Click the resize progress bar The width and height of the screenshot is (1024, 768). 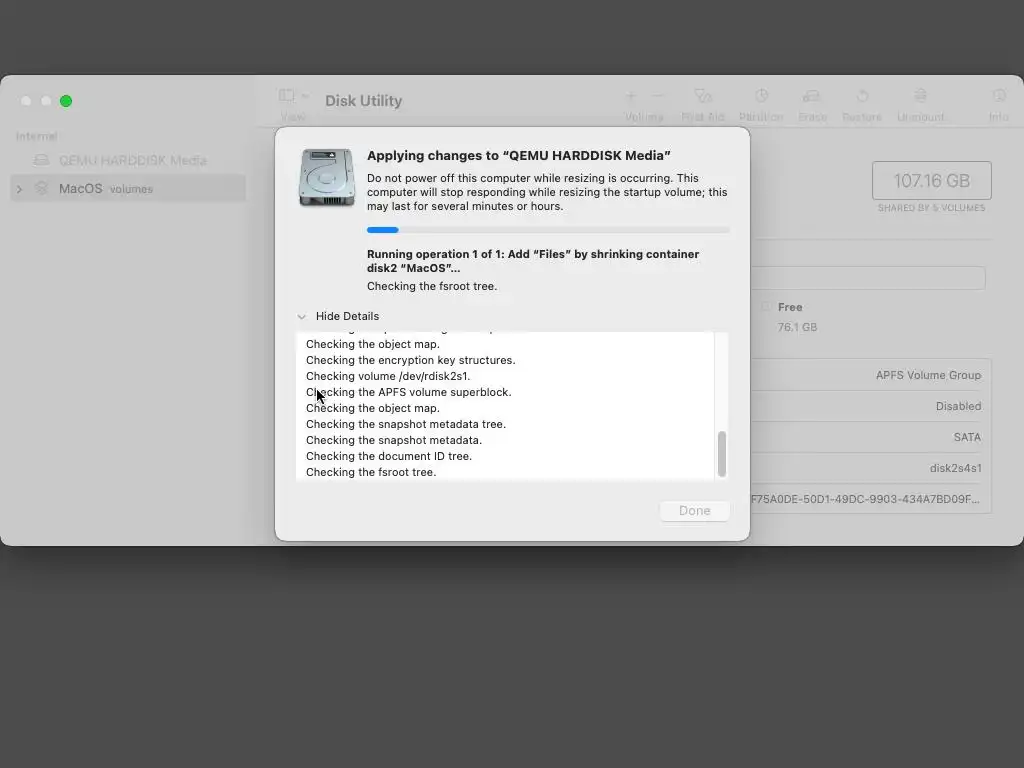click(548, 230)
